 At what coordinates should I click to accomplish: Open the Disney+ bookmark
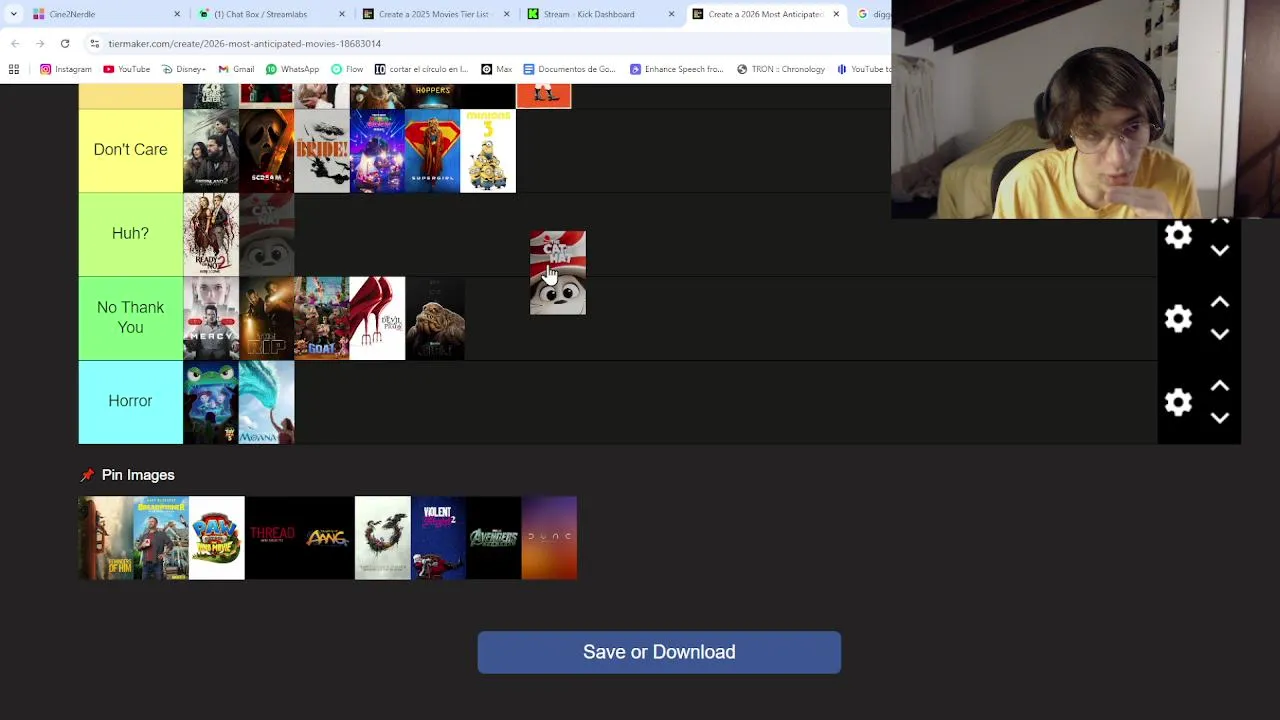click(183, 69)
